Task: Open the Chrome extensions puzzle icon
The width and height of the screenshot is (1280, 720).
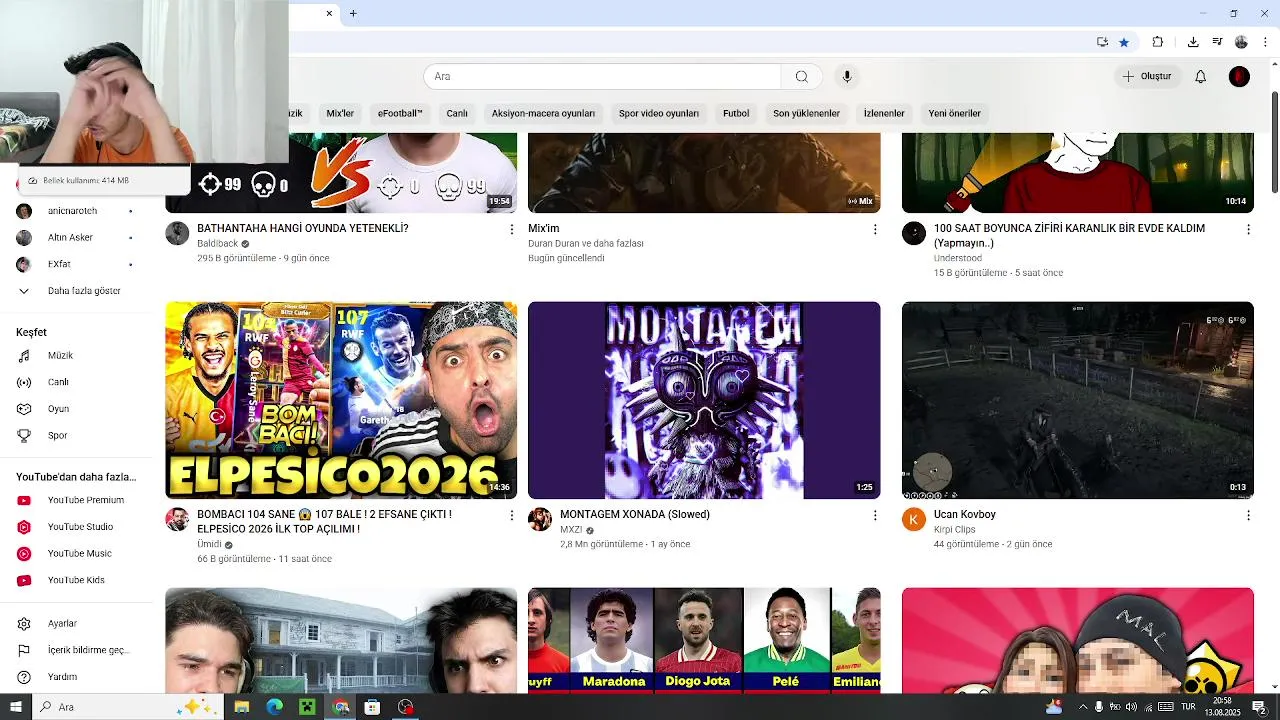Action: [1157, 42]
